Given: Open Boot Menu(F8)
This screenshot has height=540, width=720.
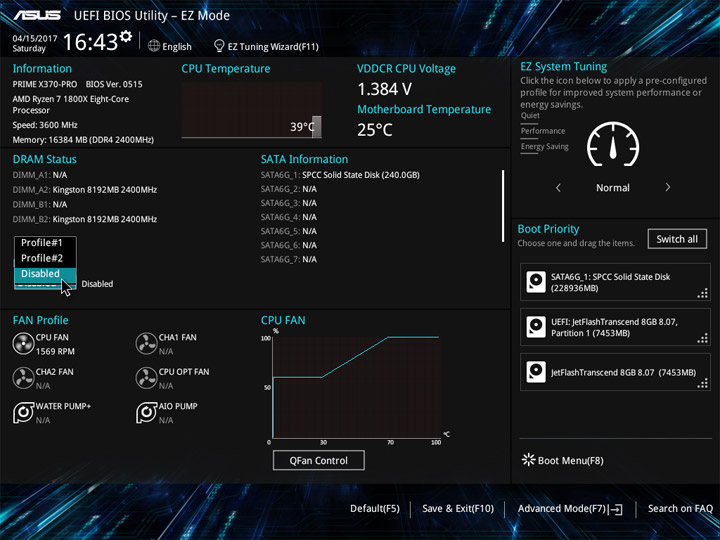Looking at the screenshot, I should (x=570, y=461).
